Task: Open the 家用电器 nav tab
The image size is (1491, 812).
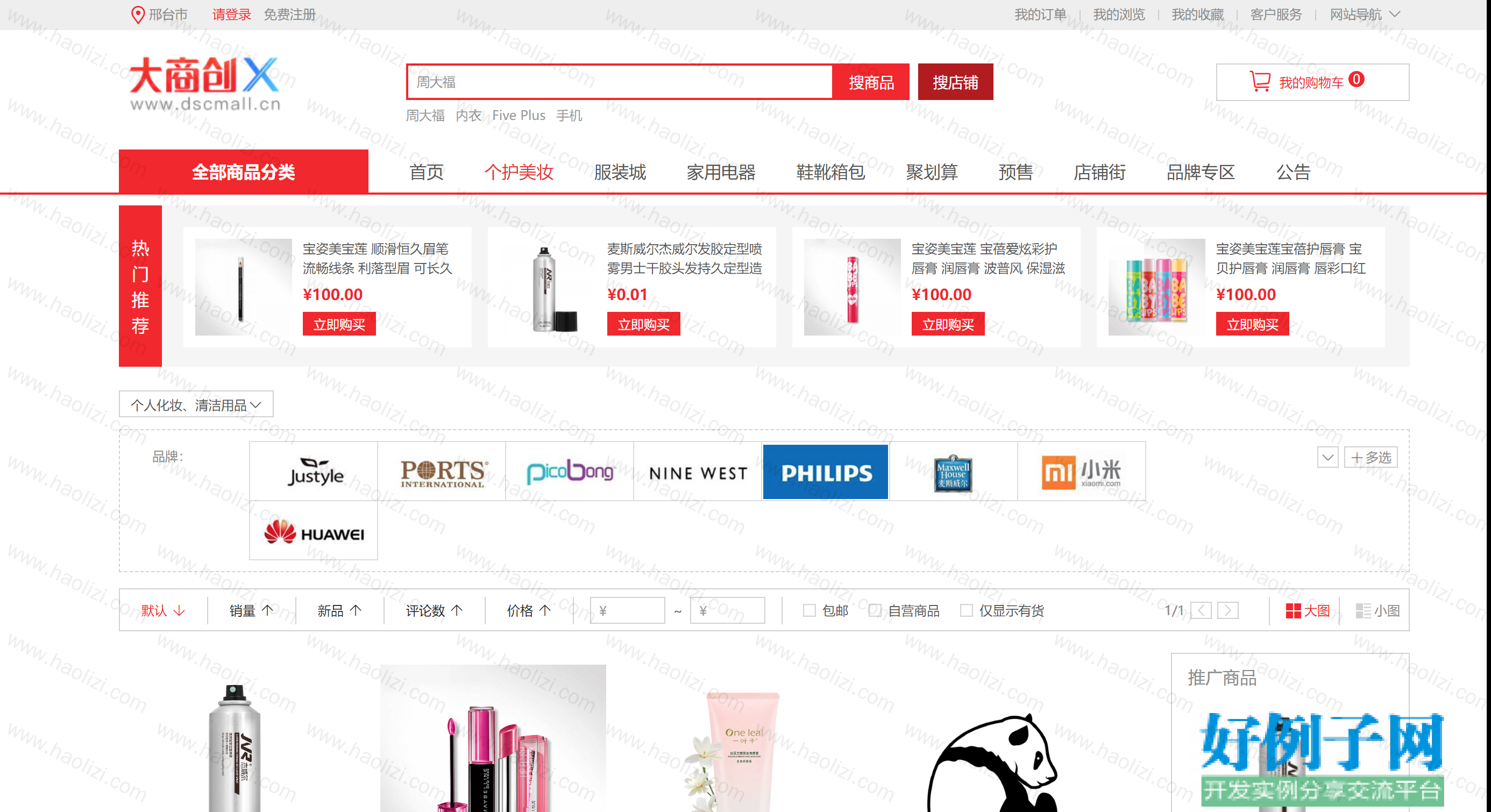Action: (721, 172)
